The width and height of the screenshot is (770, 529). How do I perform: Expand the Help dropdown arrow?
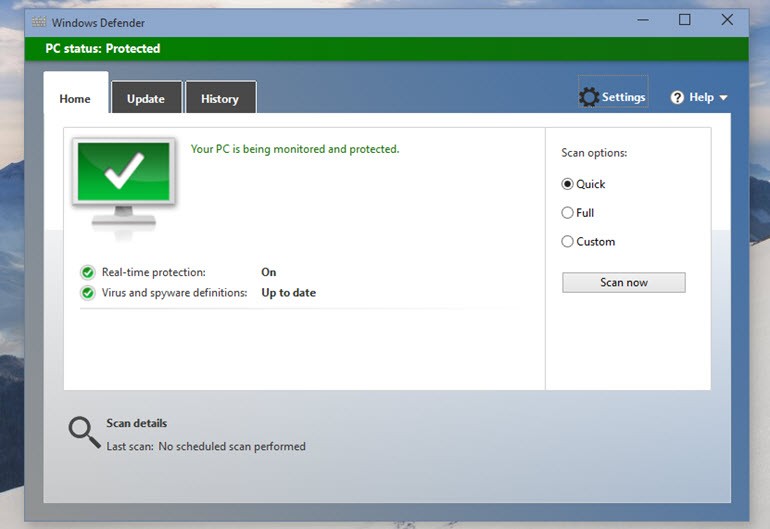[723, 98]
